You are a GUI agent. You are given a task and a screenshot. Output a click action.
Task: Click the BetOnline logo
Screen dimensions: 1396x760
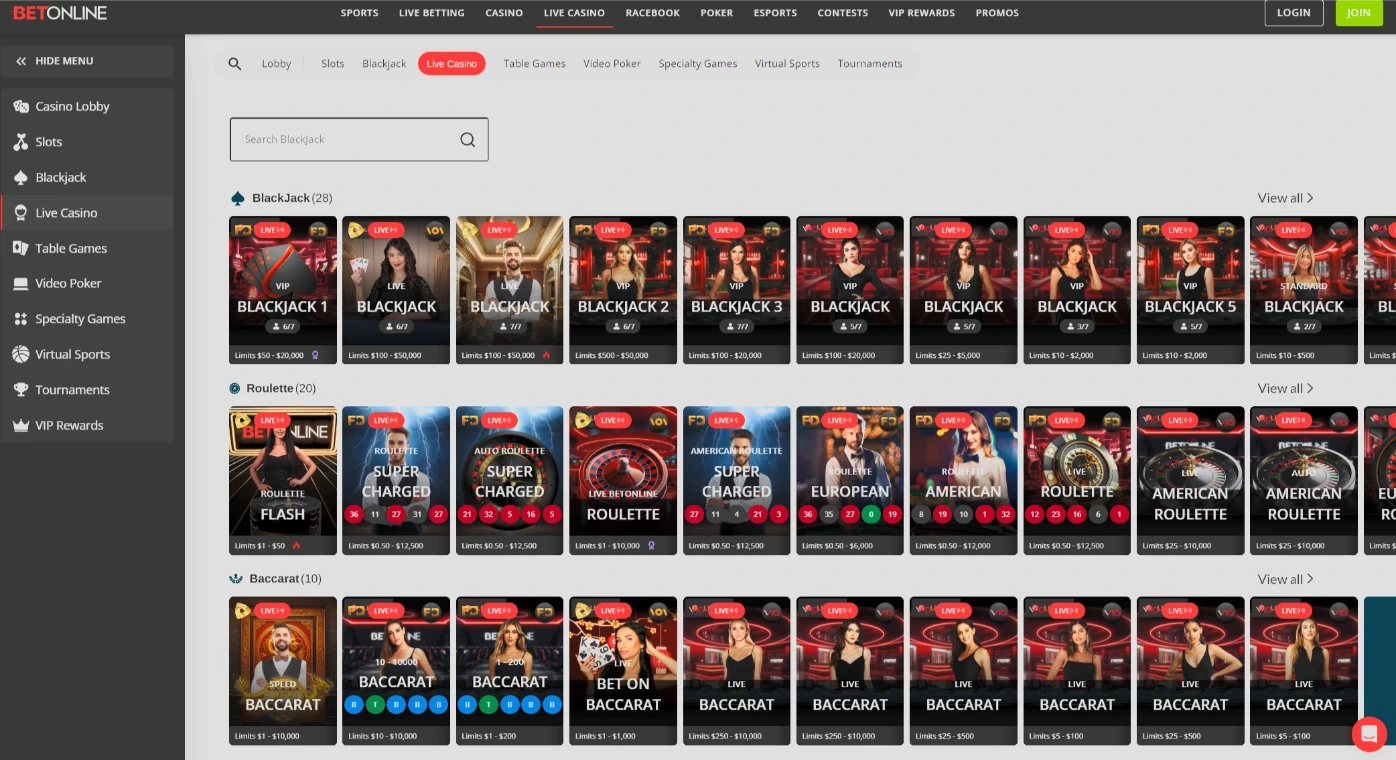coord(60,13)
